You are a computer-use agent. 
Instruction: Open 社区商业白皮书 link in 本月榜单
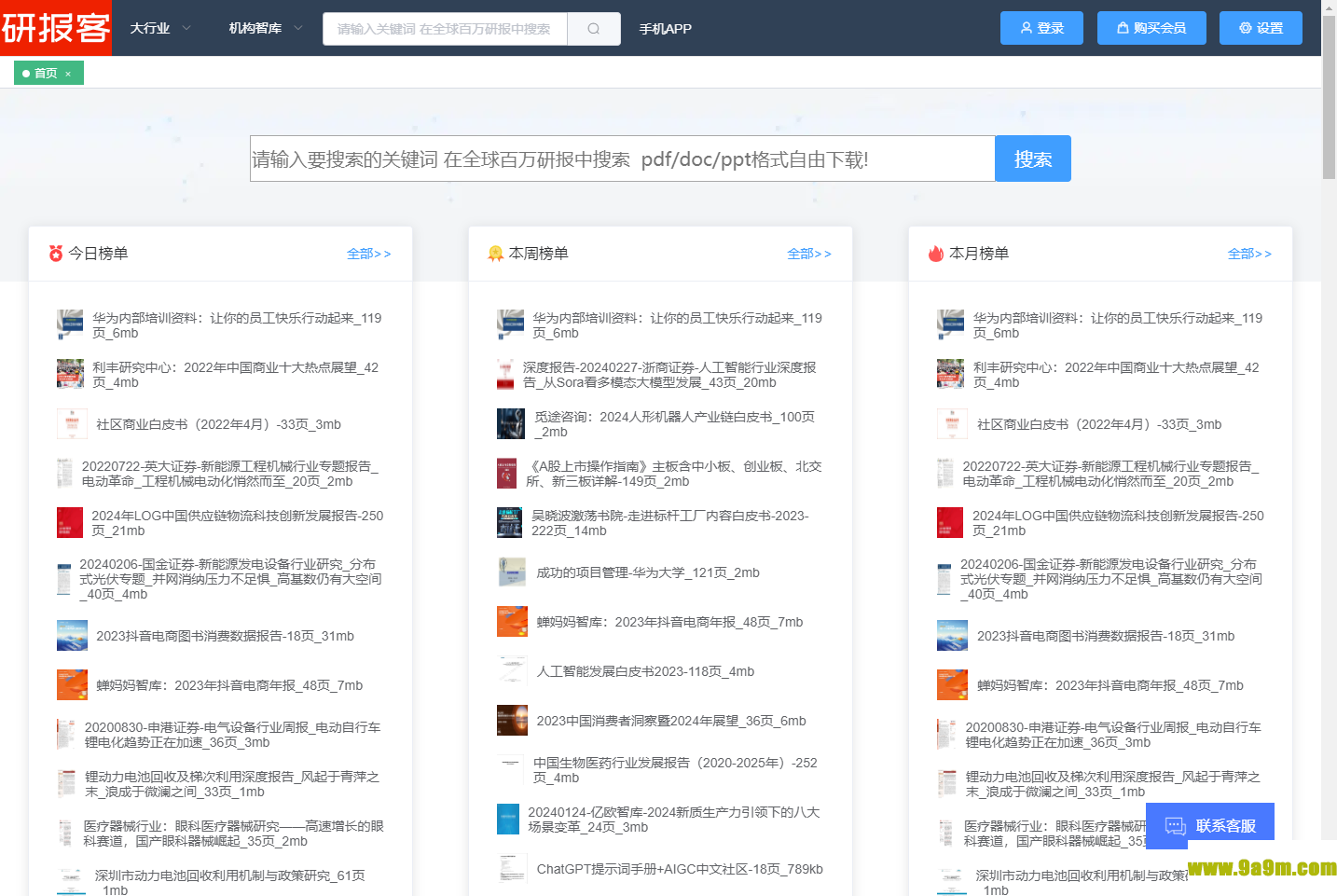(x=1099, y=424)
